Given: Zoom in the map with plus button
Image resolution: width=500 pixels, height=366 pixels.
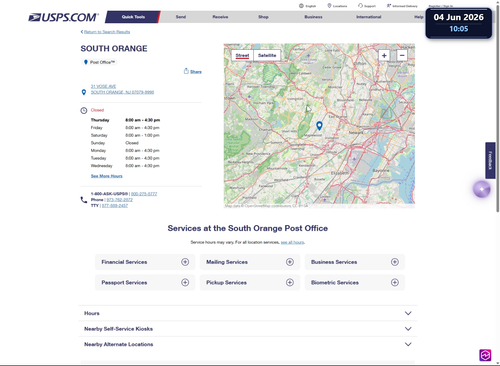Looking at the screenshot, I should tap(384, 55).
